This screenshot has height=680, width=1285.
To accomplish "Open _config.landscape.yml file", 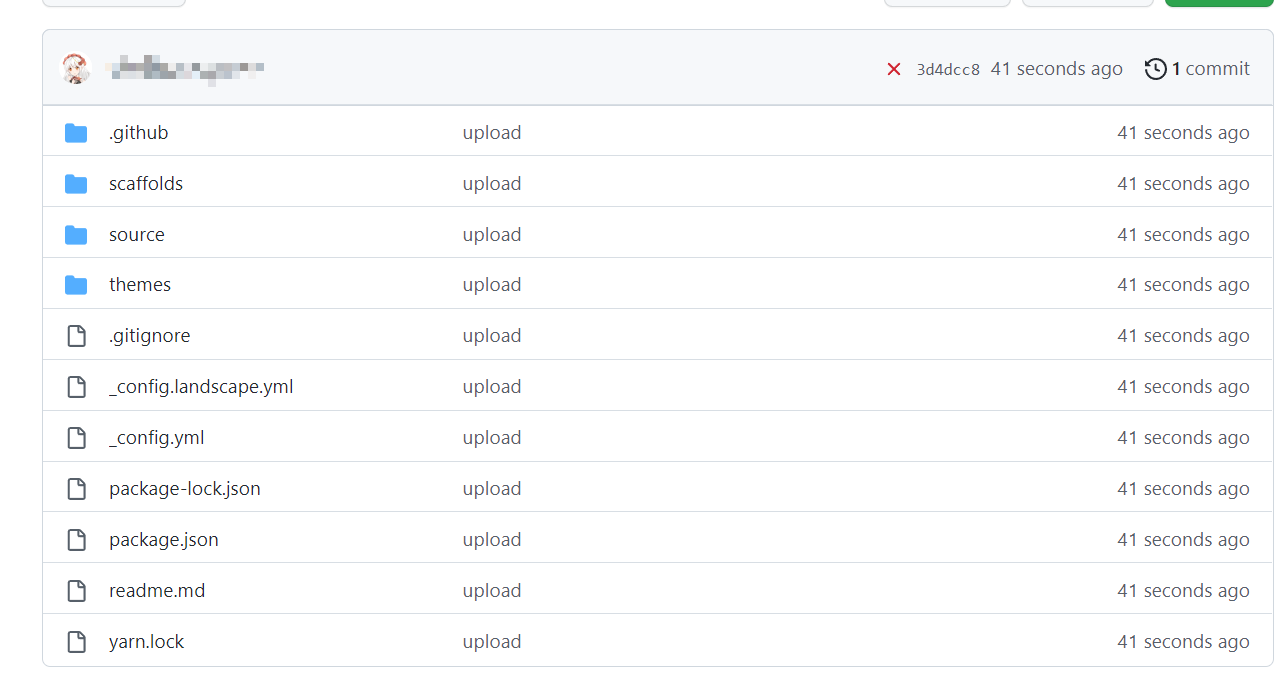I will click(201, 387).
